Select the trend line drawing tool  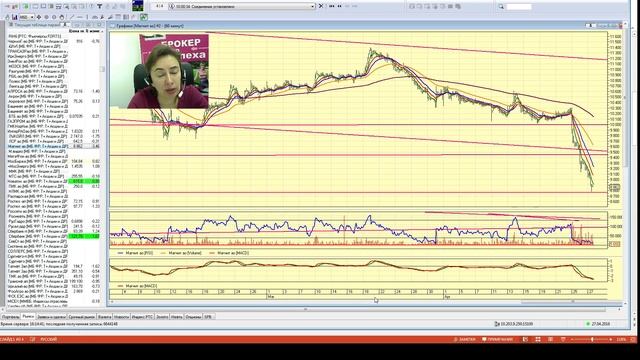coord(72,17)
